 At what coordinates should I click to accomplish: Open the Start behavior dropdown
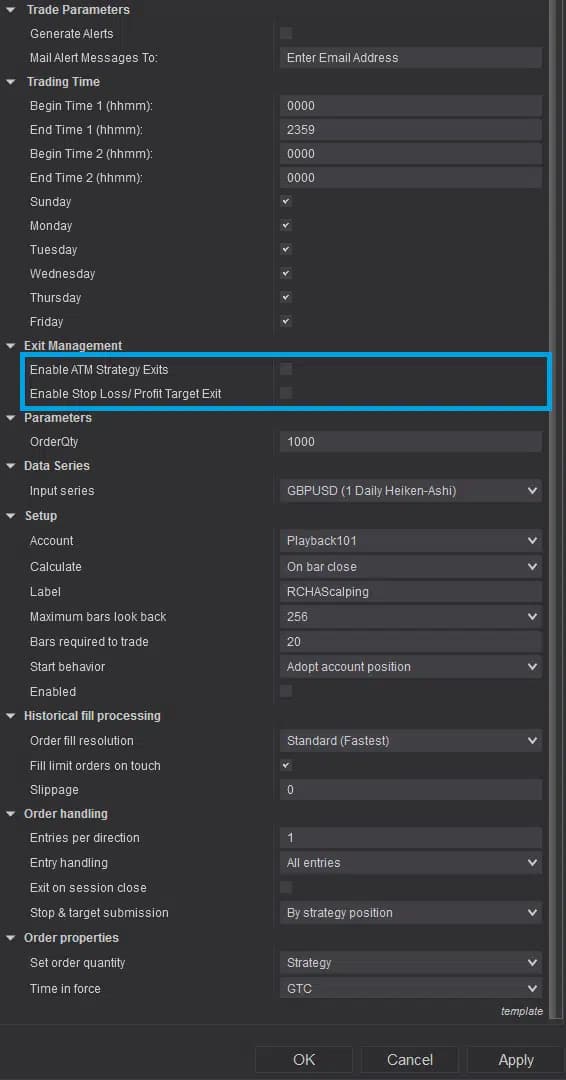pyautogui.click(x=410, y=667)
